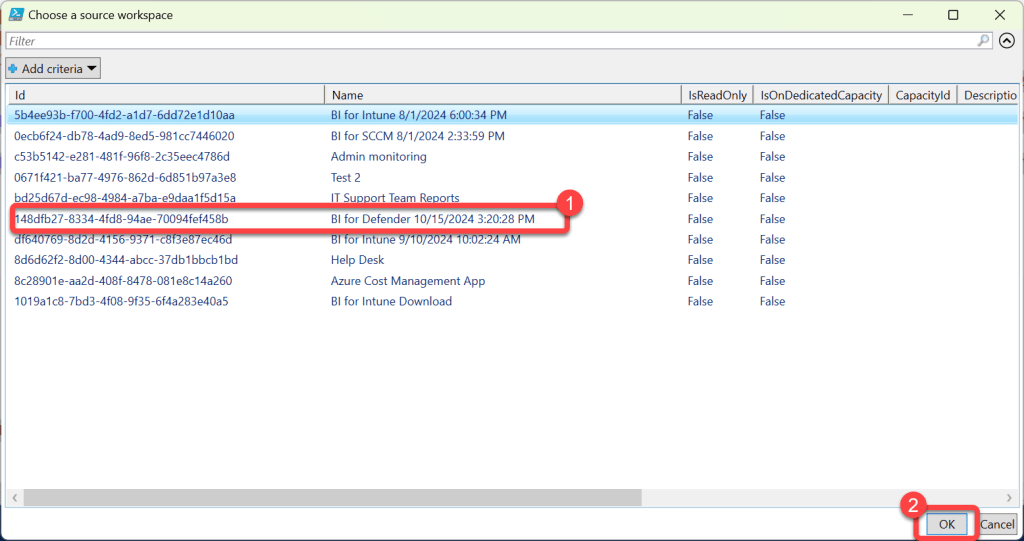
Task: Select the IT Support Team Reports row
Action: coord(395,198)
